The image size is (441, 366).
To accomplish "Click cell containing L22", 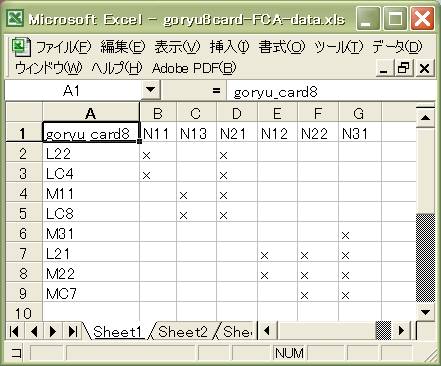I will (x=91, y=153).
